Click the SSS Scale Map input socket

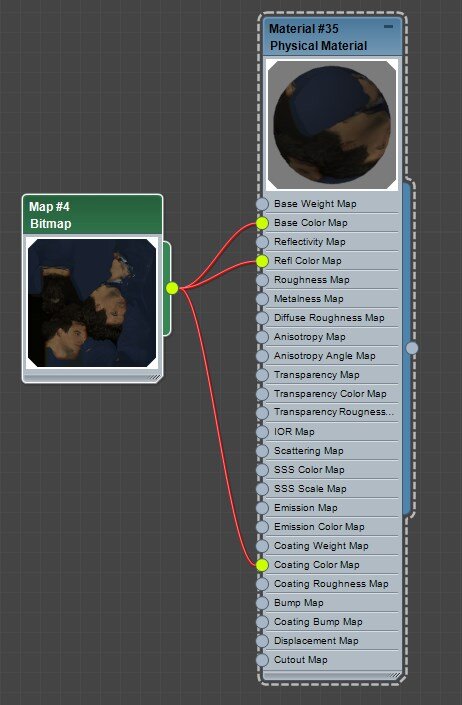(262, 489)
